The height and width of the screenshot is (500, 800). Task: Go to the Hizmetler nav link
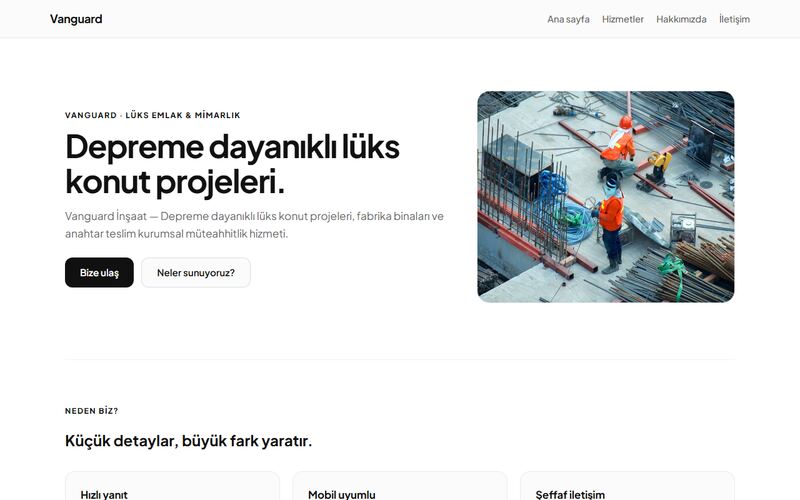point(622,19)
